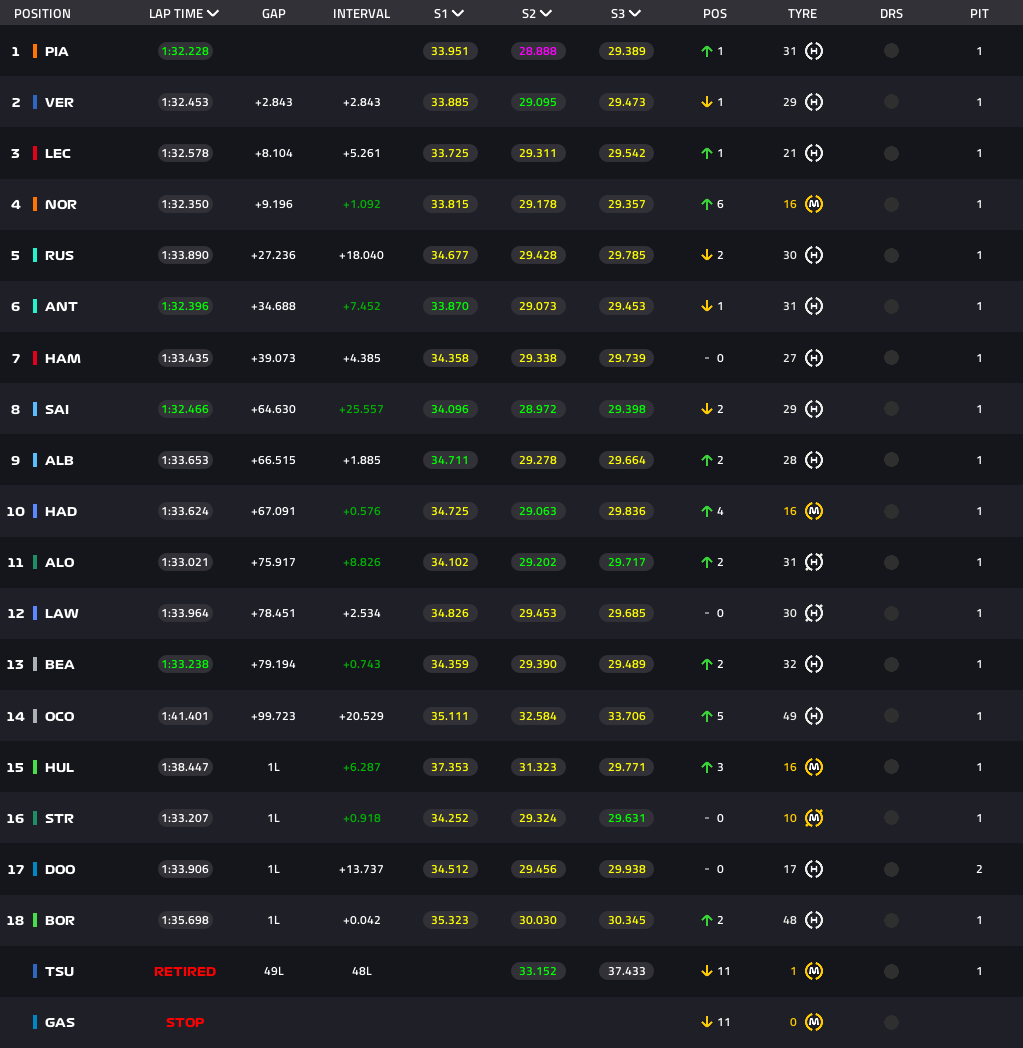Click the PIT column header
Screen dimensions: 1023x1048
point(980,13)
